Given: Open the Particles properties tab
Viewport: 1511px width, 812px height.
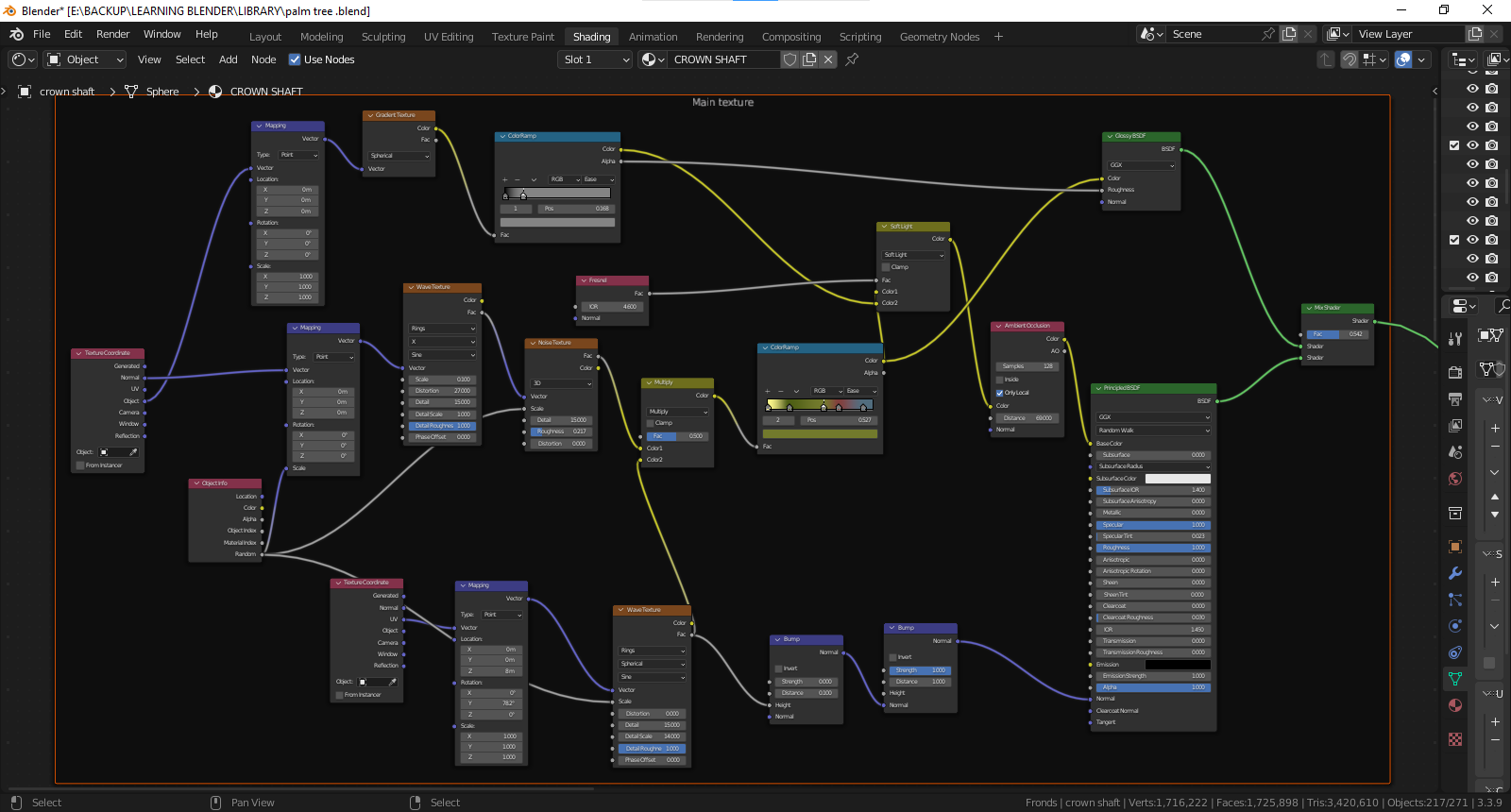Looking at the screenshot, I should click(1455, 600).
